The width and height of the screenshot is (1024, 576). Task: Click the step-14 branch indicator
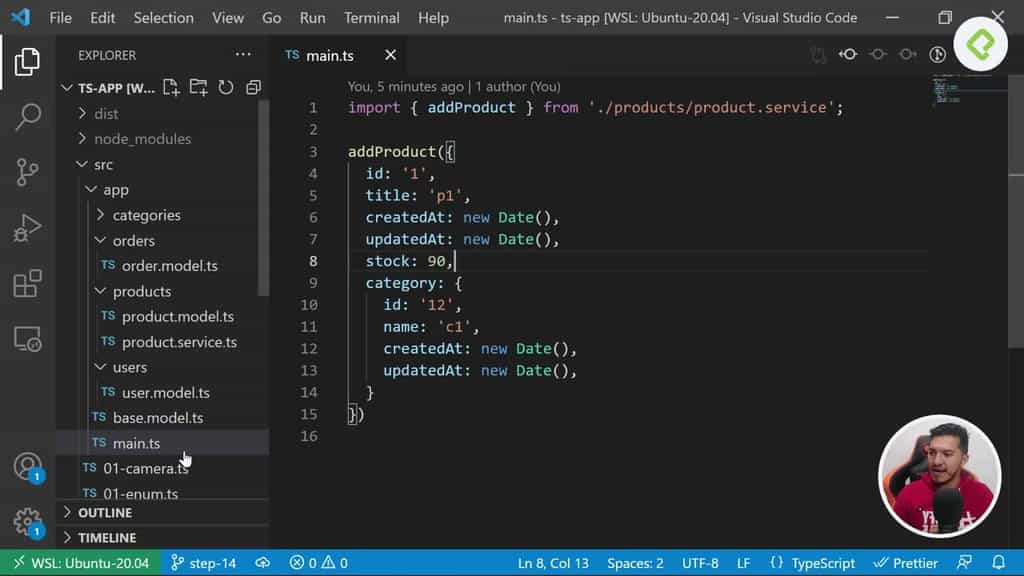205,562
